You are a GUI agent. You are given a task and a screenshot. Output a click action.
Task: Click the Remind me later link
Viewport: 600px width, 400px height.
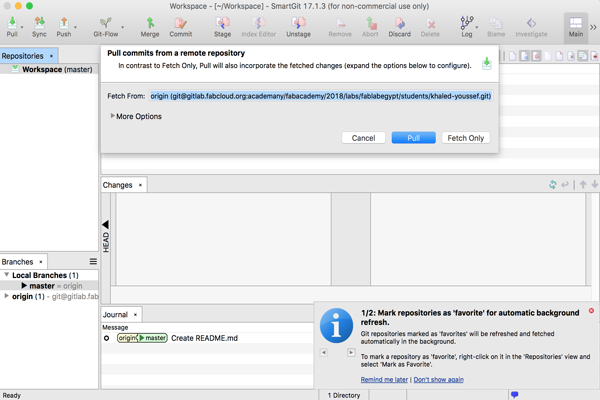(x=384, y=379)
